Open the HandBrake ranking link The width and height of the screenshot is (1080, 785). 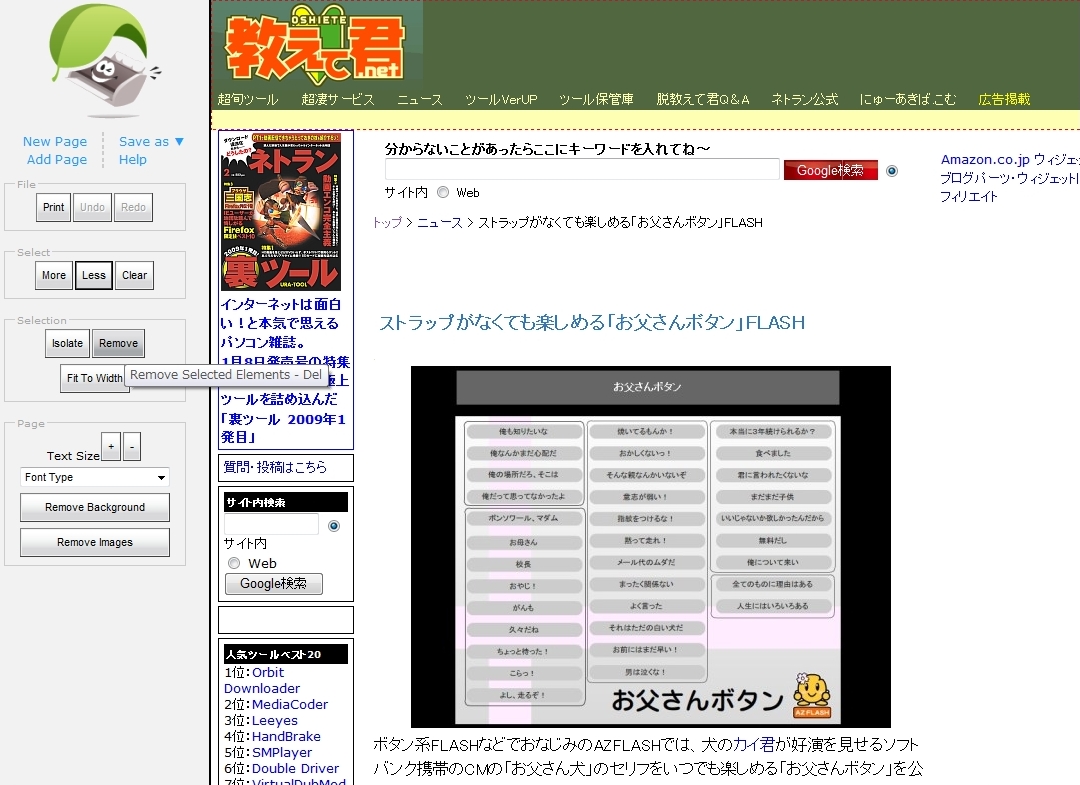click(x=287, y=736)
